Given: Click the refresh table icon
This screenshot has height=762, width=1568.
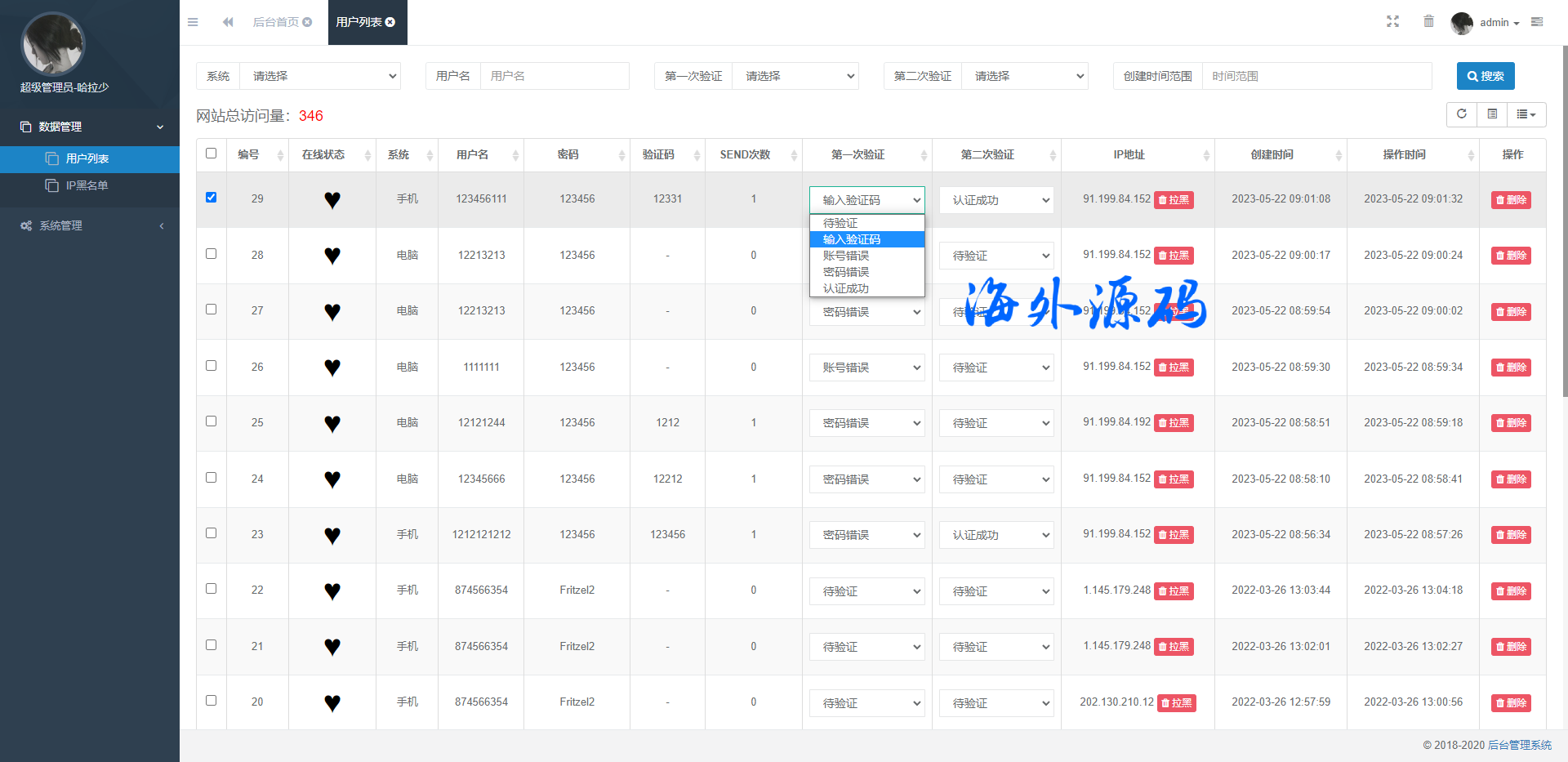Looking at the screenshot, I should [1462, 114].
